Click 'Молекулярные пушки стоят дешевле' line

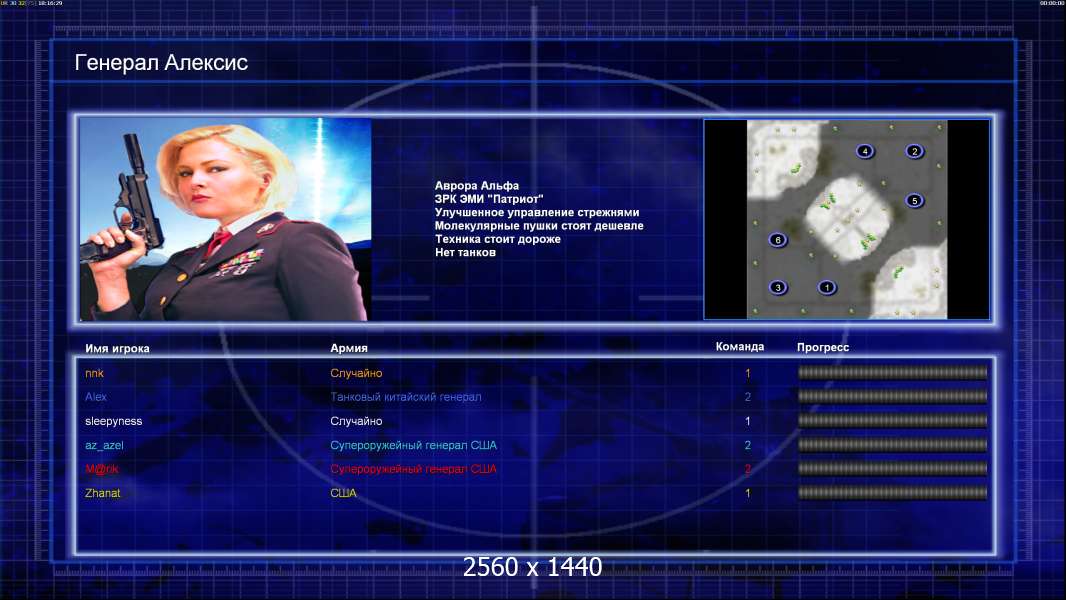tap(538, 226)
